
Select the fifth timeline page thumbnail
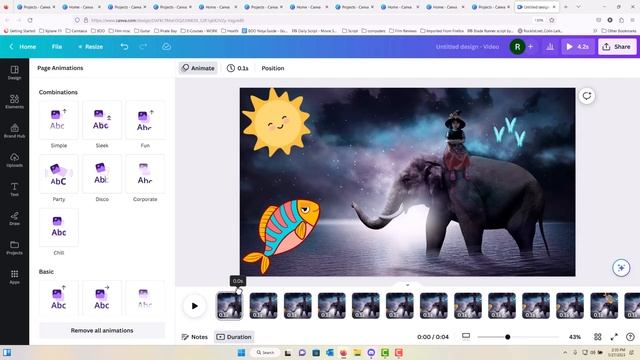(x=365, y=306)
